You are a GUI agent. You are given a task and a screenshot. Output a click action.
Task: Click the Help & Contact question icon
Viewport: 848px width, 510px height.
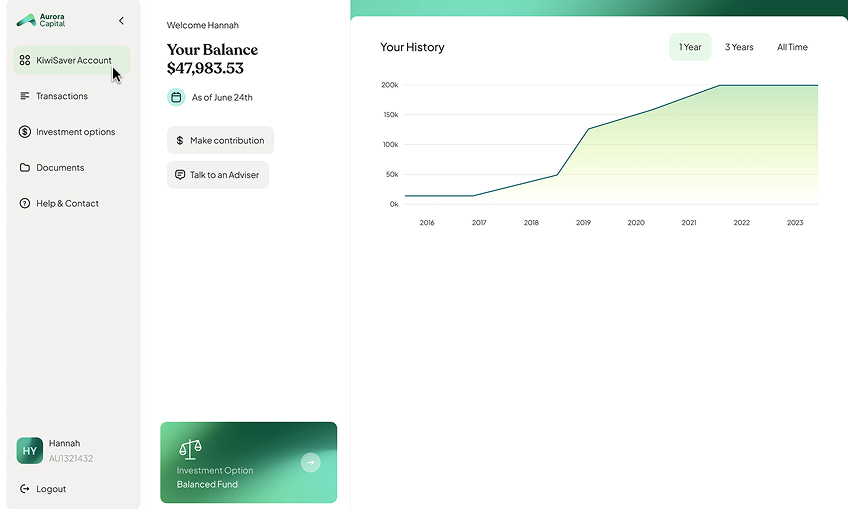click(25, 203)
